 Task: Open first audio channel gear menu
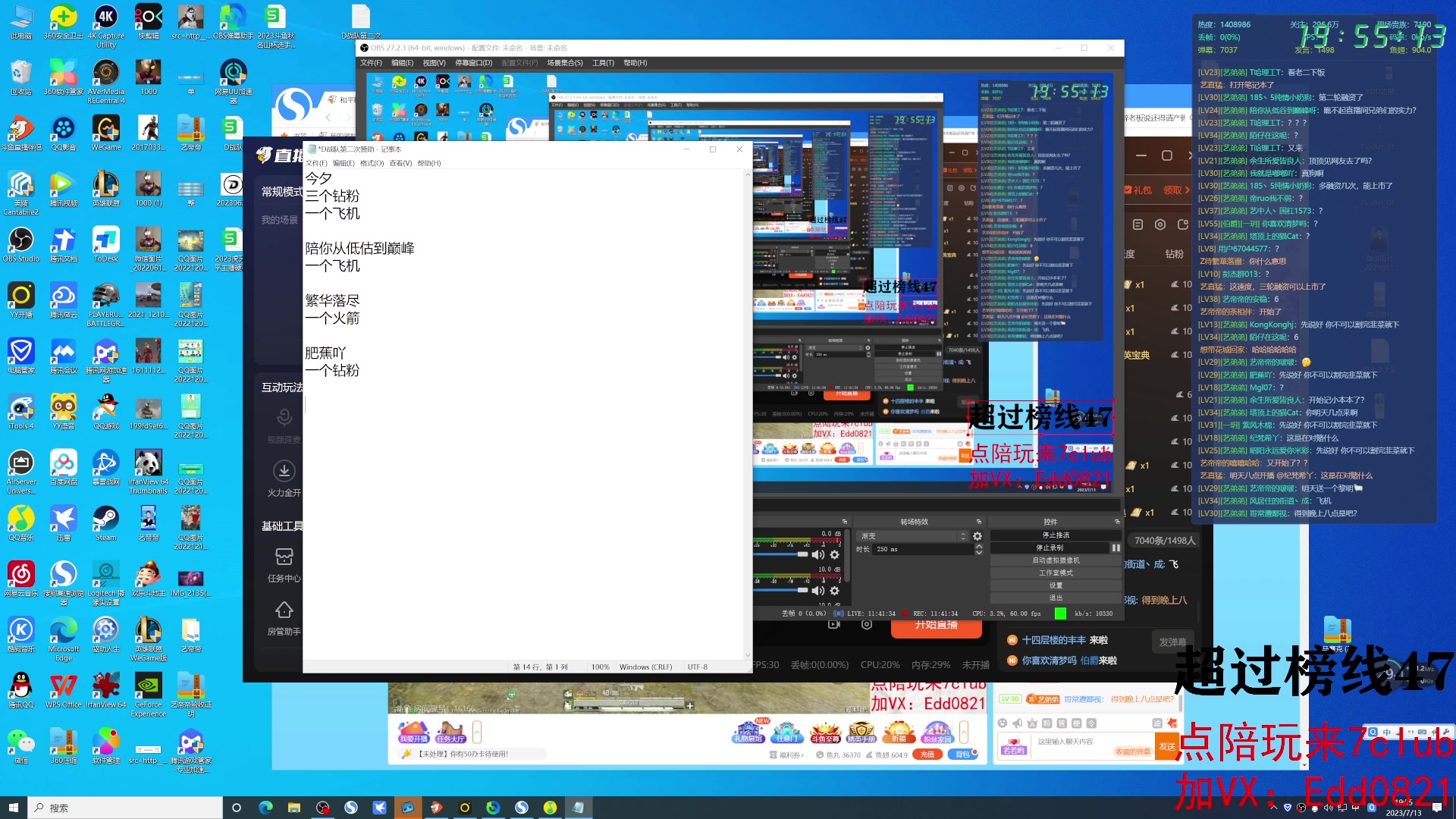[x=835, y=555]
